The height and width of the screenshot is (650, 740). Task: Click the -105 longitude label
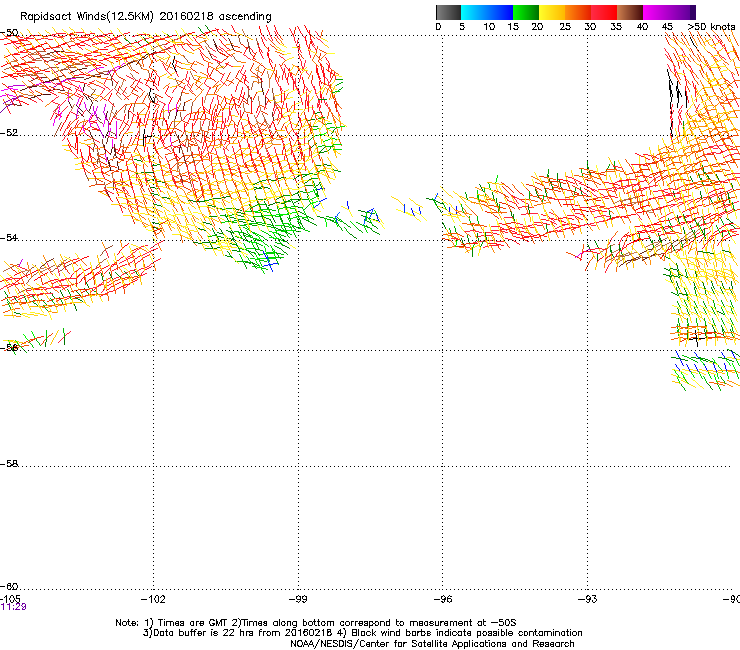[10, 599]
